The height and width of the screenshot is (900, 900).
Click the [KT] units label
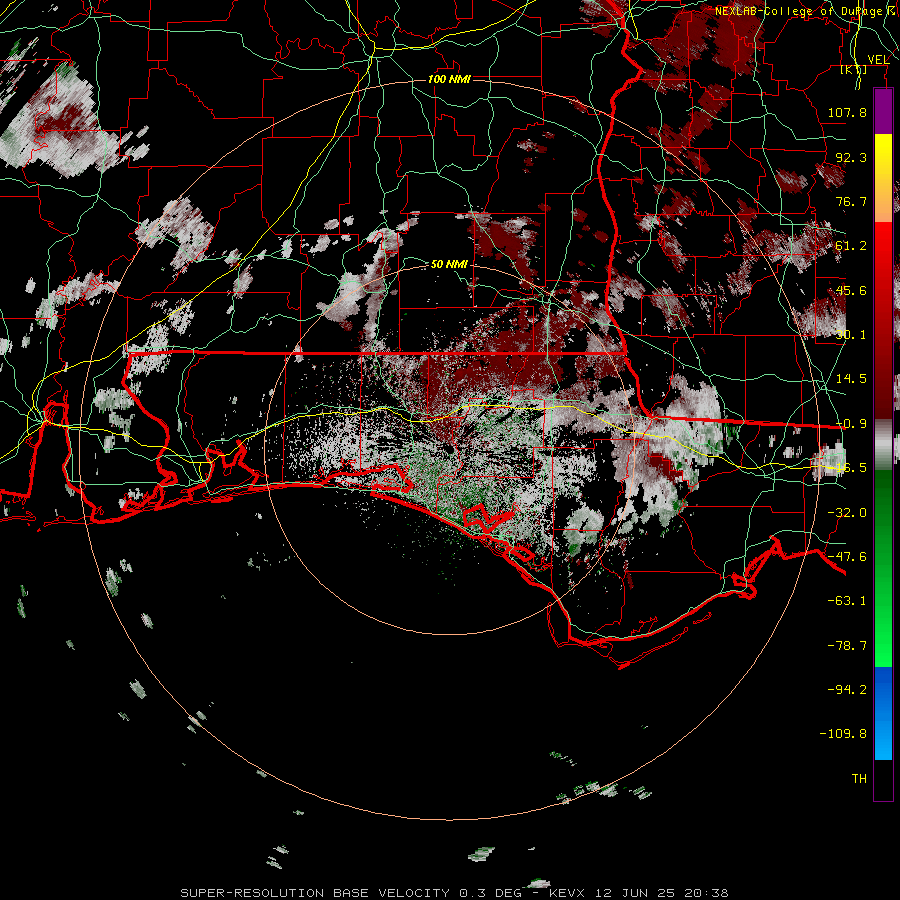(854, 70)
